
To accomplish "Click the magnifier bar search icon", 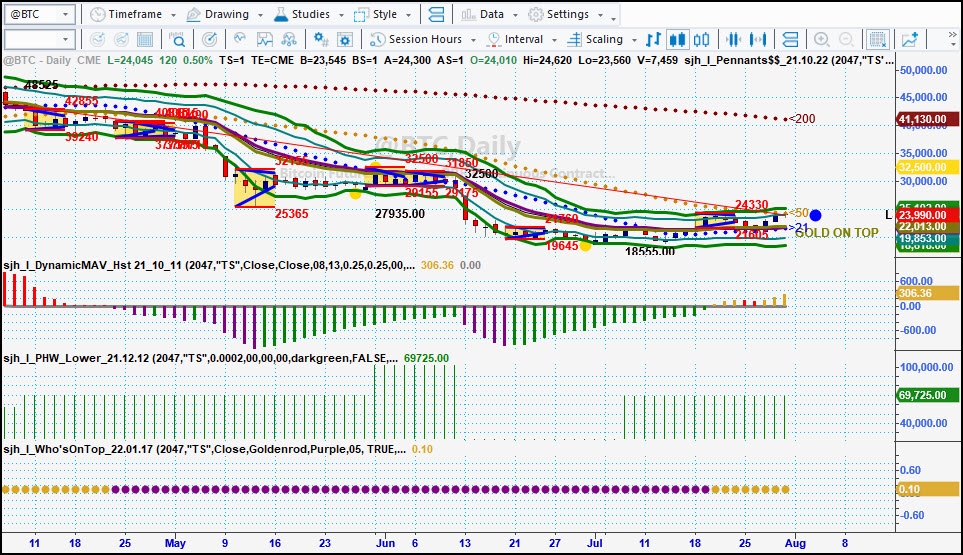I will coord(177,39).
